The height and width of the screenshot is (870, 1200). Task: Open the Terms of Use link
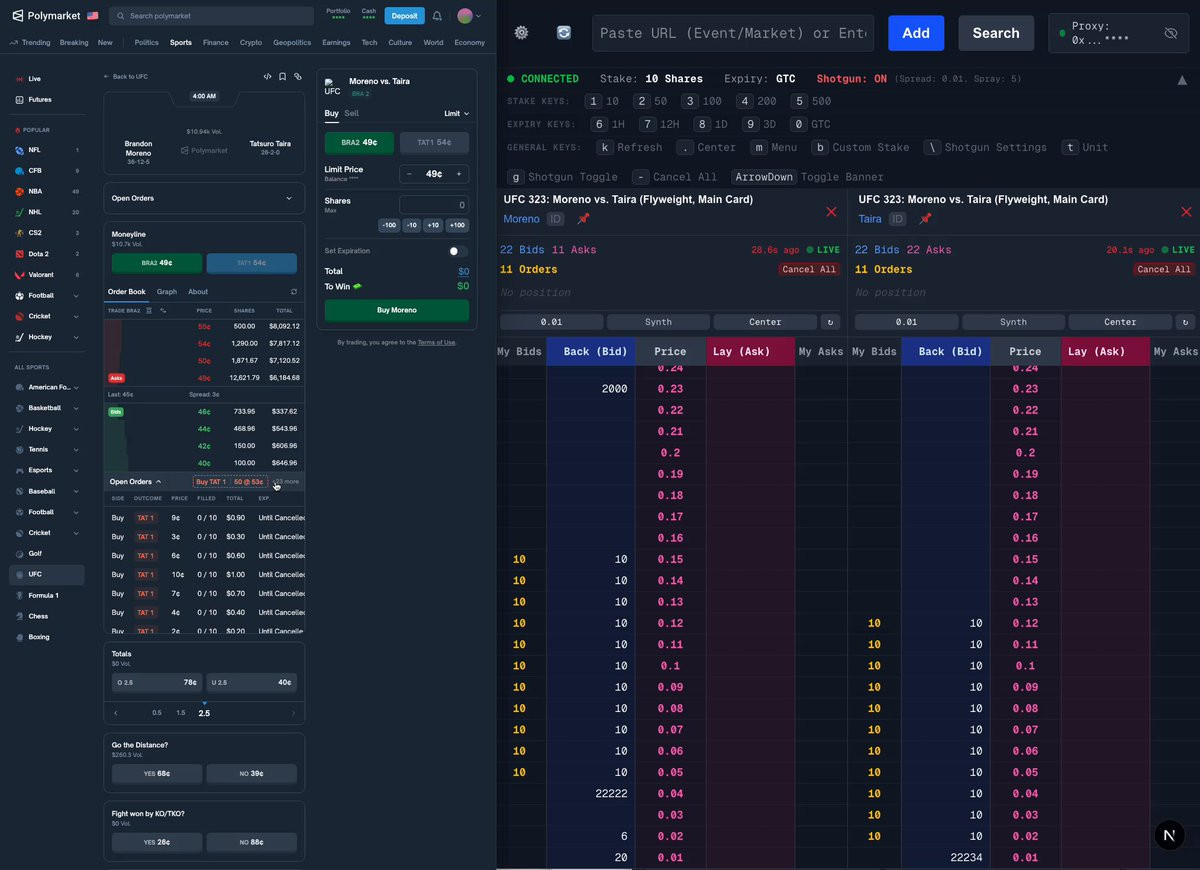point(436,342)
